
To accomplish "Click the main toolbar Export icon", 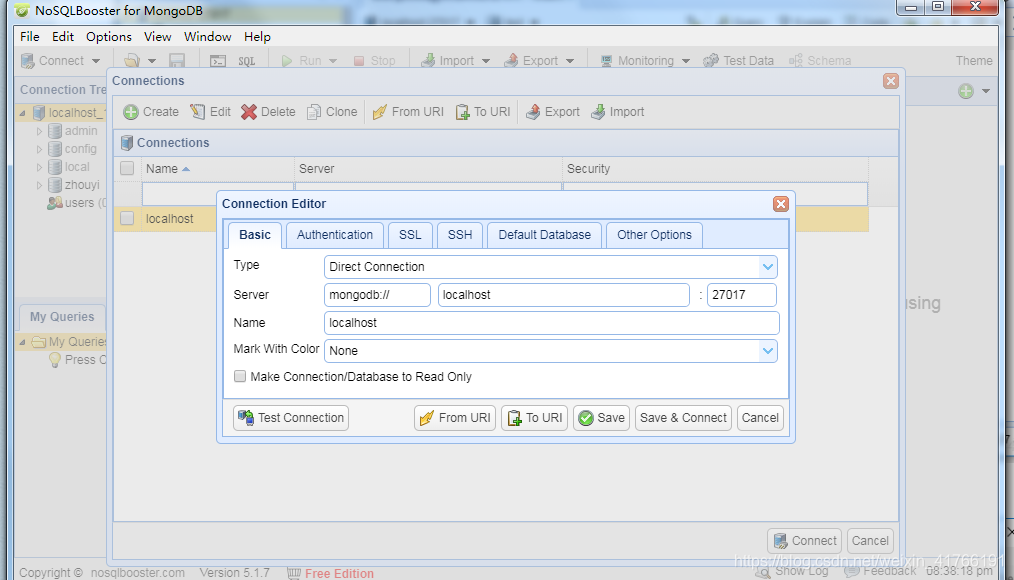I will (511, 61).
